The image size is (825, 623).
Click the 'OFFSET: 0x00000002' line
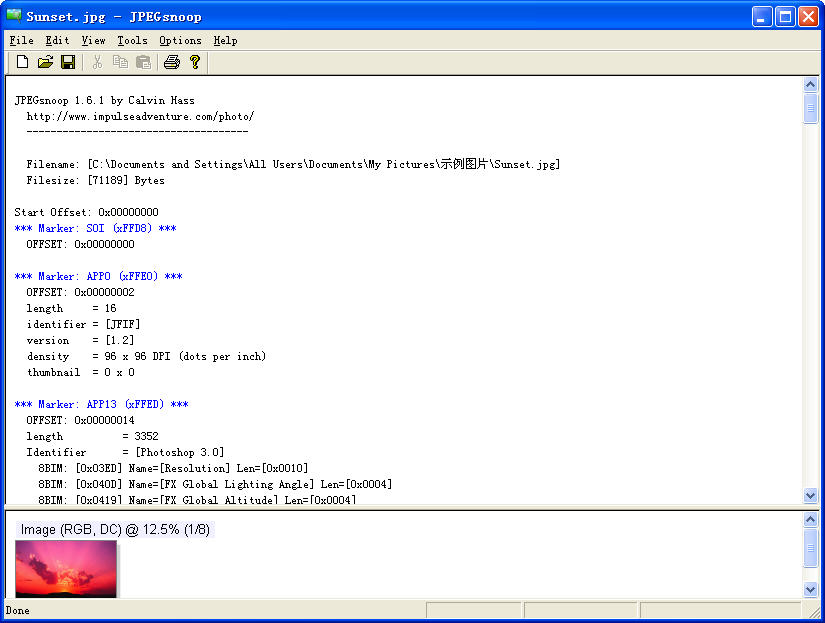tap(81, 293)
